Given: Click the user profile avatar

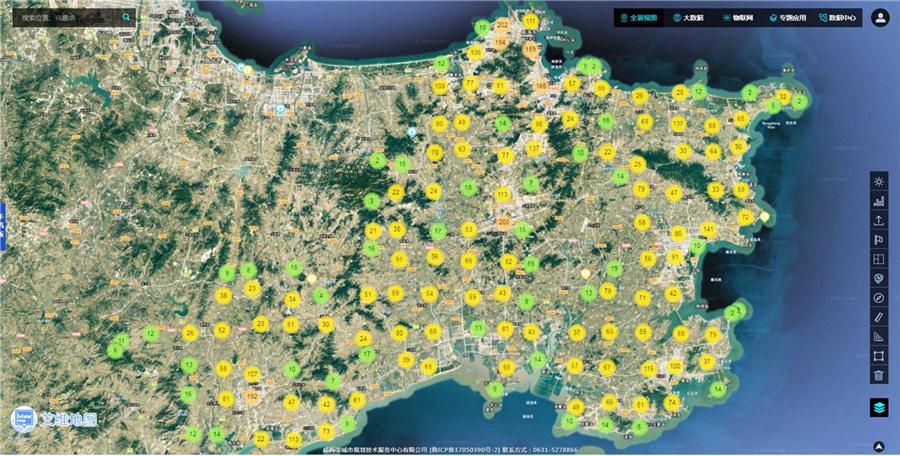Looking at the screenshot, I should point(880,18).
